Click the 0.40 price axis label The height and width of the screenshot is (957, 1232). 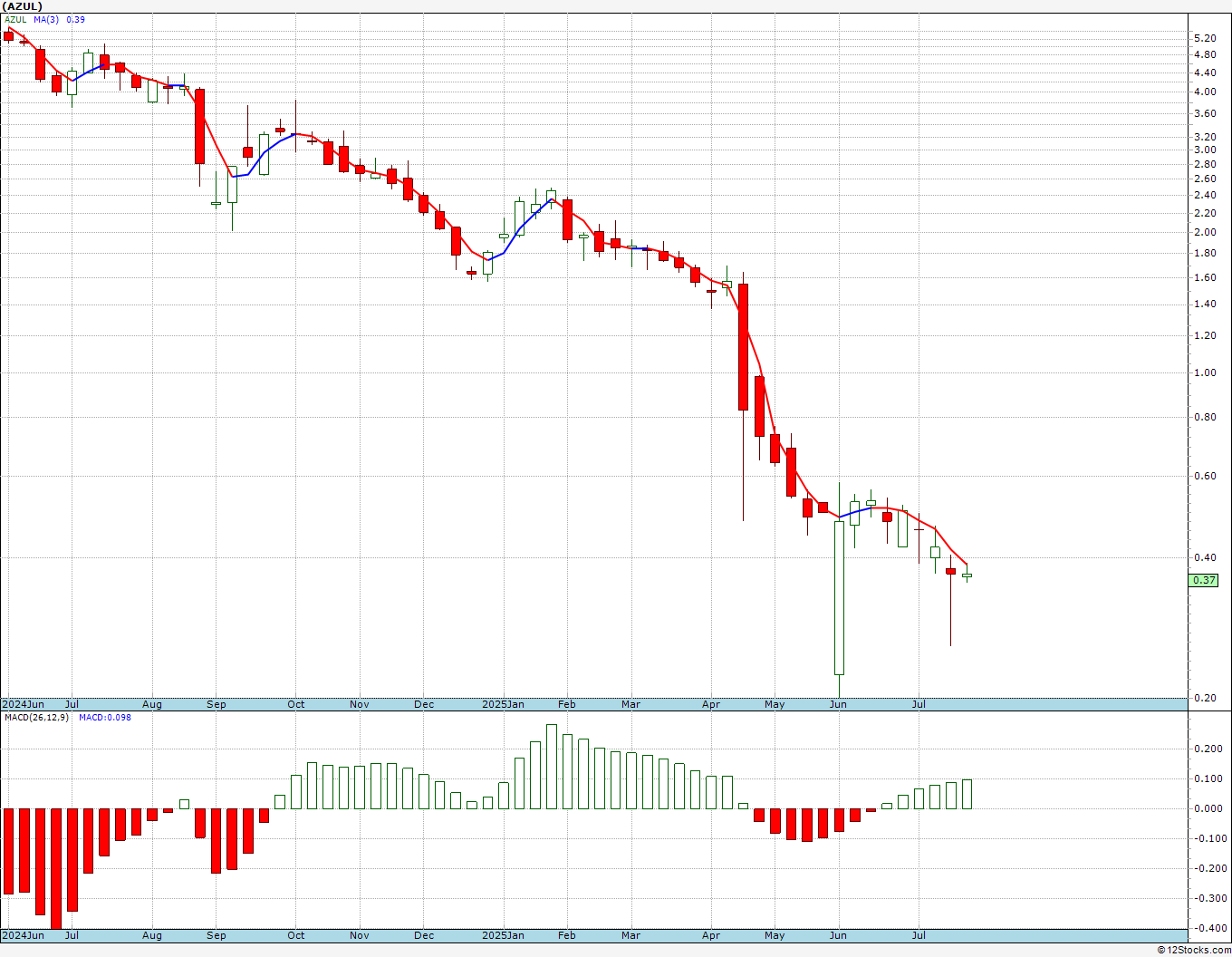[x=1205, y=557]
